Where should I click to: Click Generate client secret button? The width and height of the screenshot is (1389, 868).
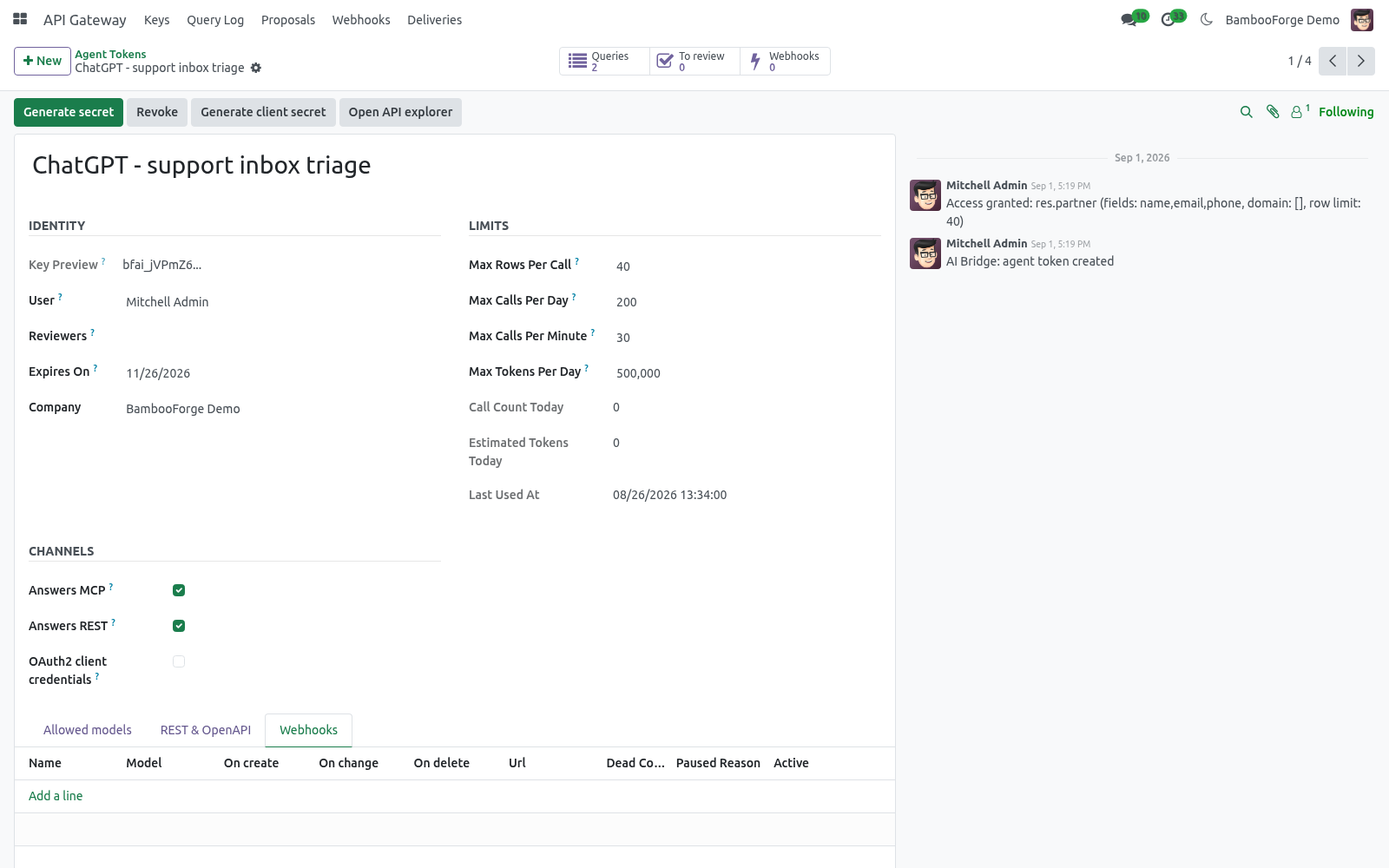[263, 112]
